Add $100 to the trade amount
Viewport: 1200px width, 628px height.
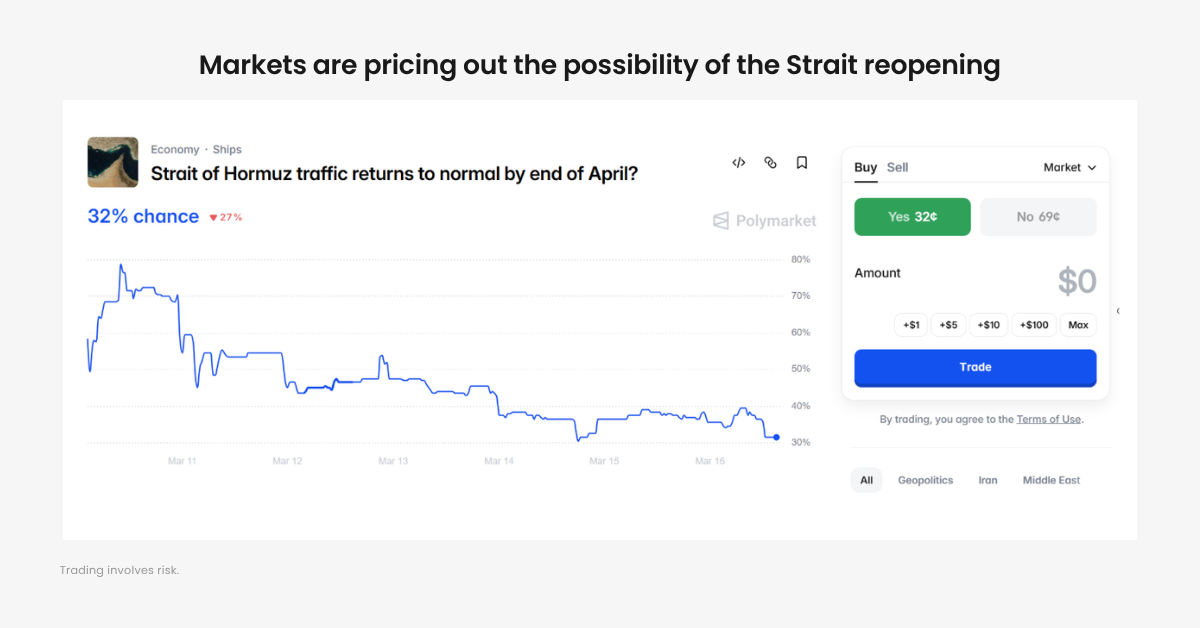pyautogui.click(x=1034, y=324)
